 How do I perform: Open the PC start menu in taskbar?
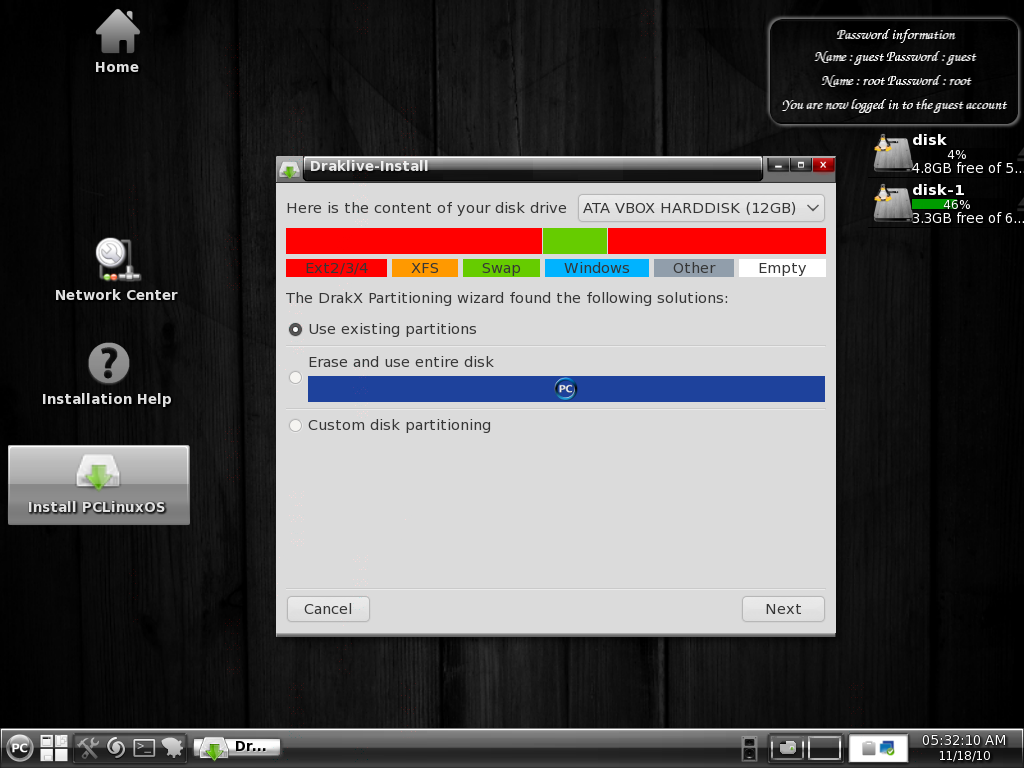(20, 747)
